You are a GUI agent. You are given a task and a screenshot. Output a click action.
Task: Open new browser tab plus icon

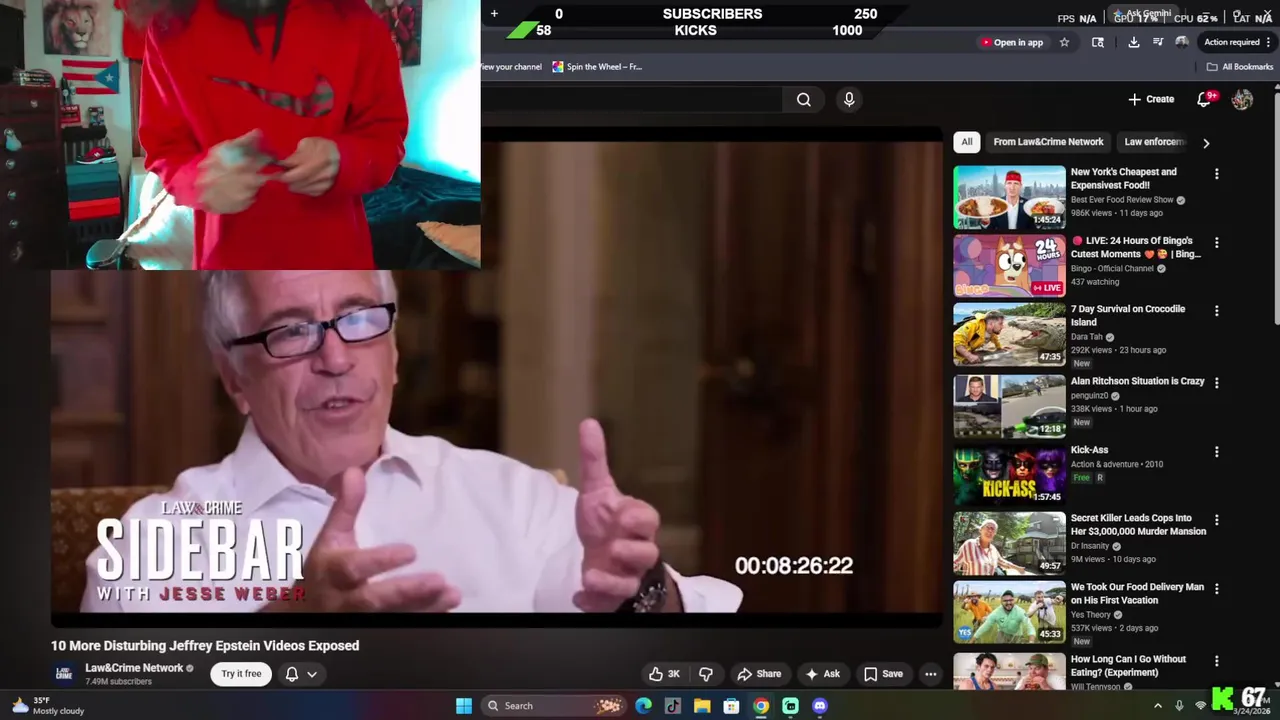494,14
